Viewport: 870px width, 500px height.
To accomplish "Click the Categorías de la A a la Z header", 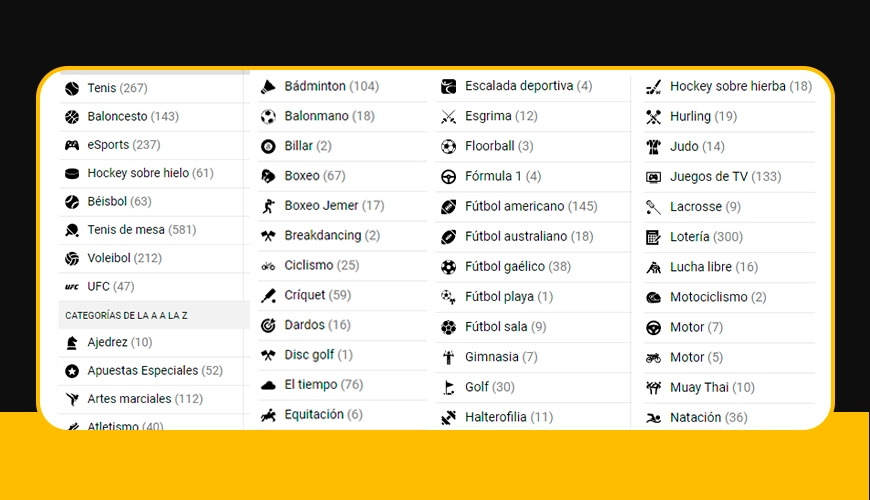I will pos(154,315).
